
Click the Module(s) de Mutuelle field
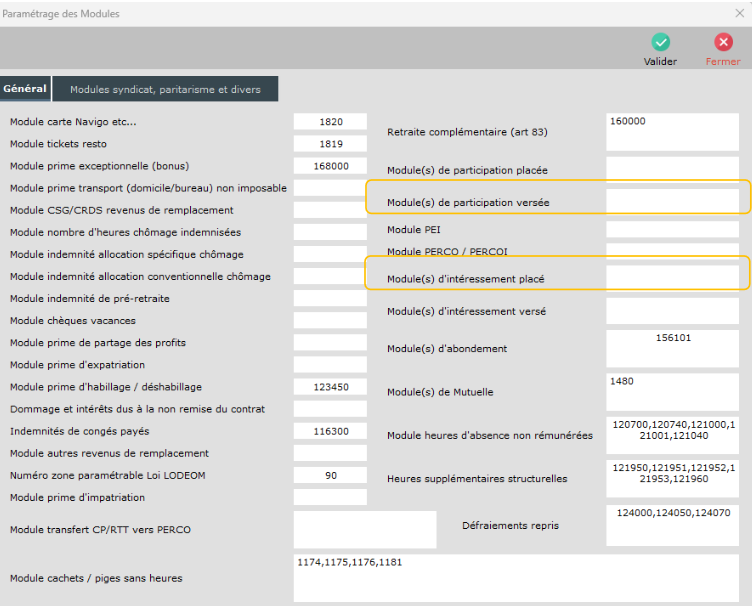click(672, 391)
